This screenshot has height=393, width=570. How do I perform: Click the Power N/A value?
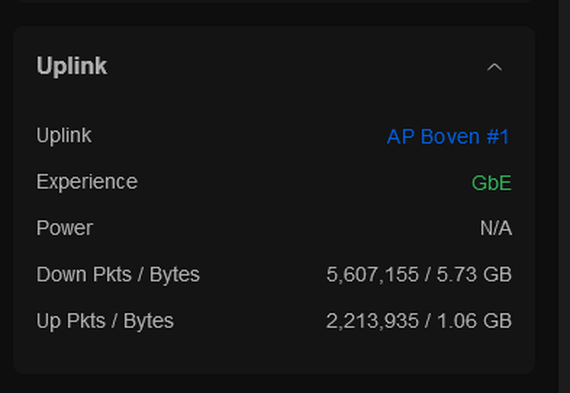pyautogui.click(x=496, y=229)
